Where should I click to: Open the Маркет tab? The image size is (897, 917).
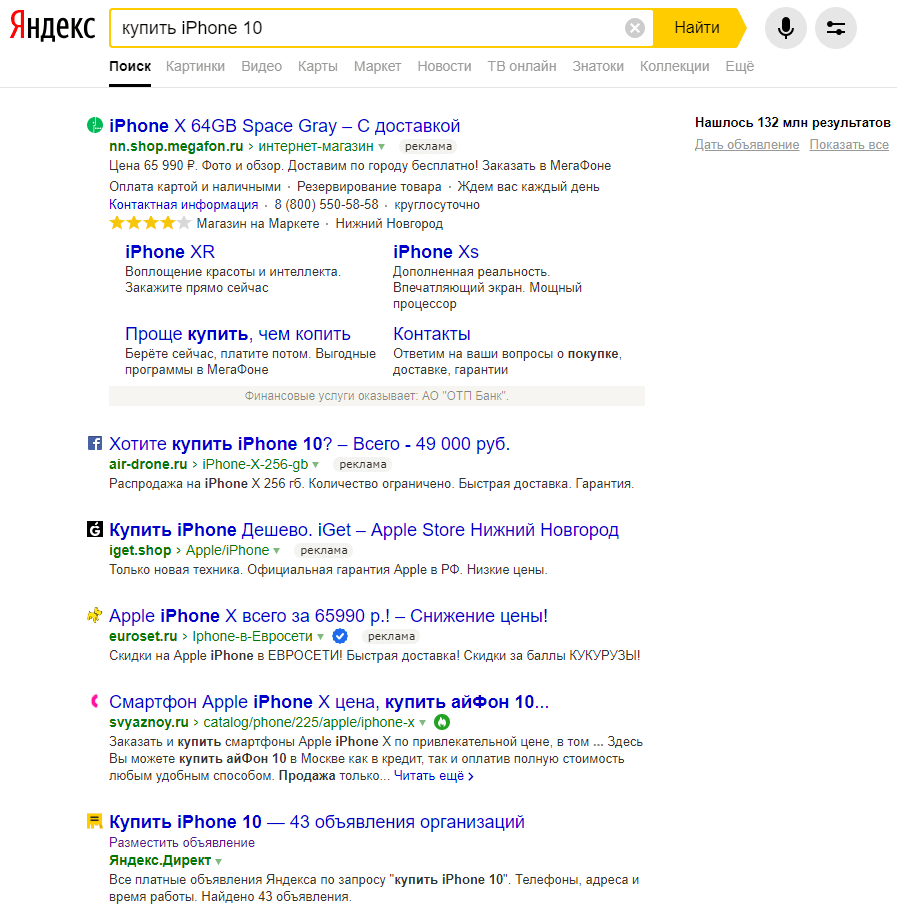click(x=377, y=67)
